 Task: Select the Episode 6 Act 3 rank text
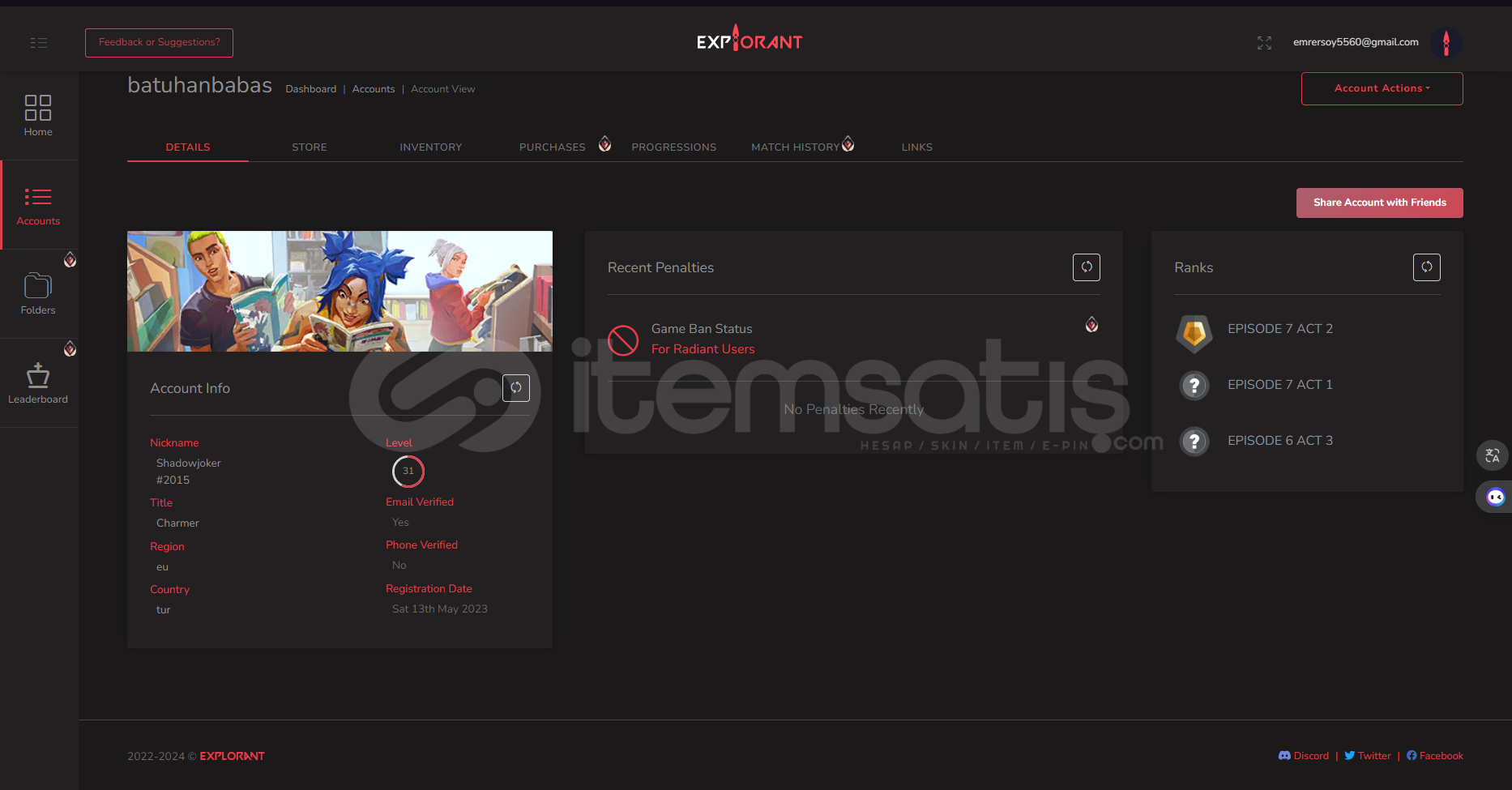point(1280,441)
